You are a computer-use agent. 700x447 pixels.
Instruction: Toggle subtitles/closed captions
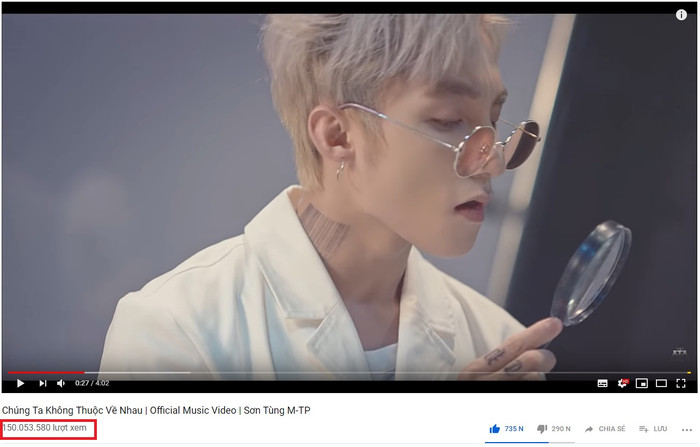602,383
